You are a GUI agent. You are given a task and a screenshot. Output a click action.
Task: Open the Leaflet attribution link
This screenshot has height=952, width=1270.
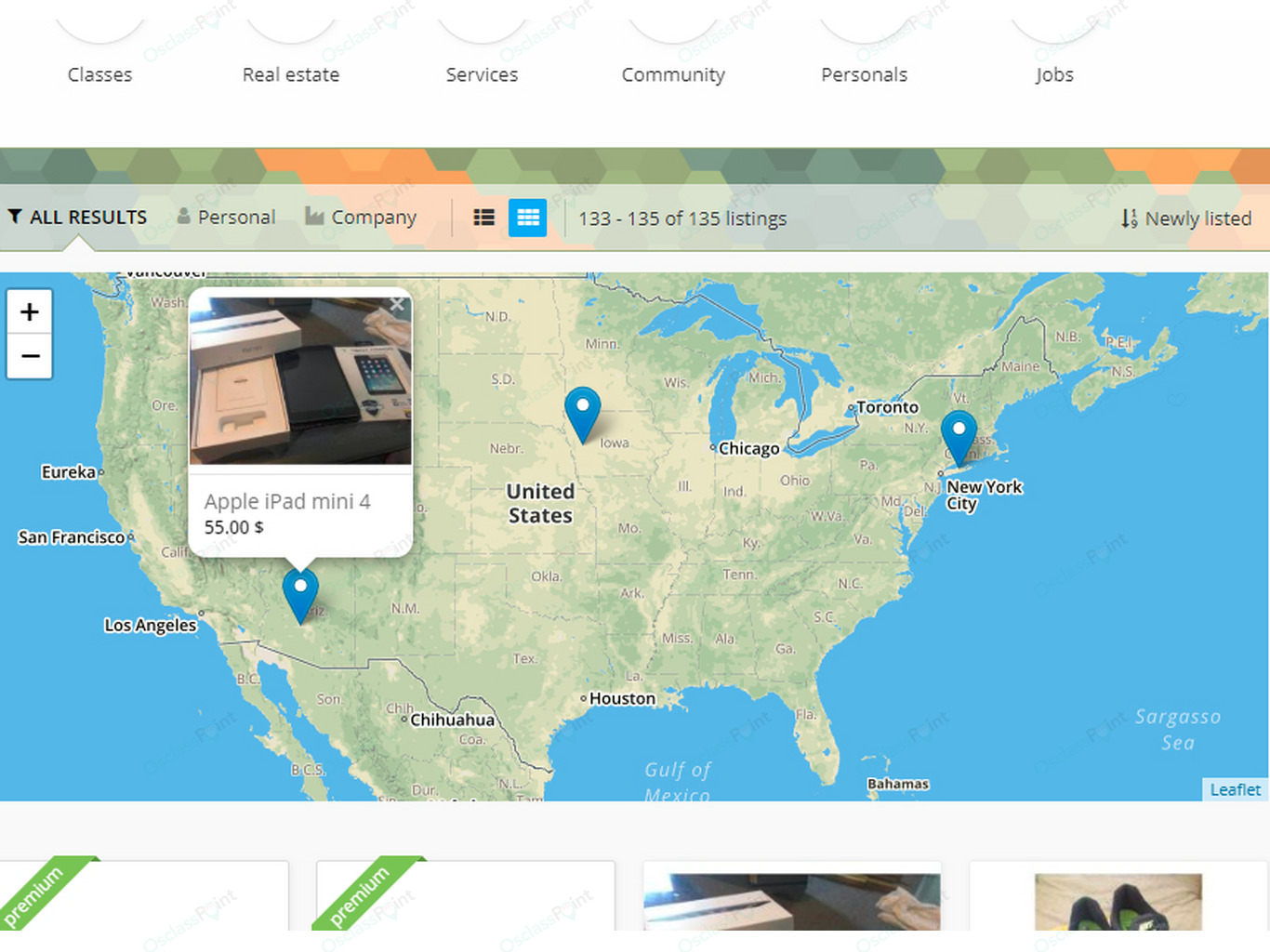1235,789
